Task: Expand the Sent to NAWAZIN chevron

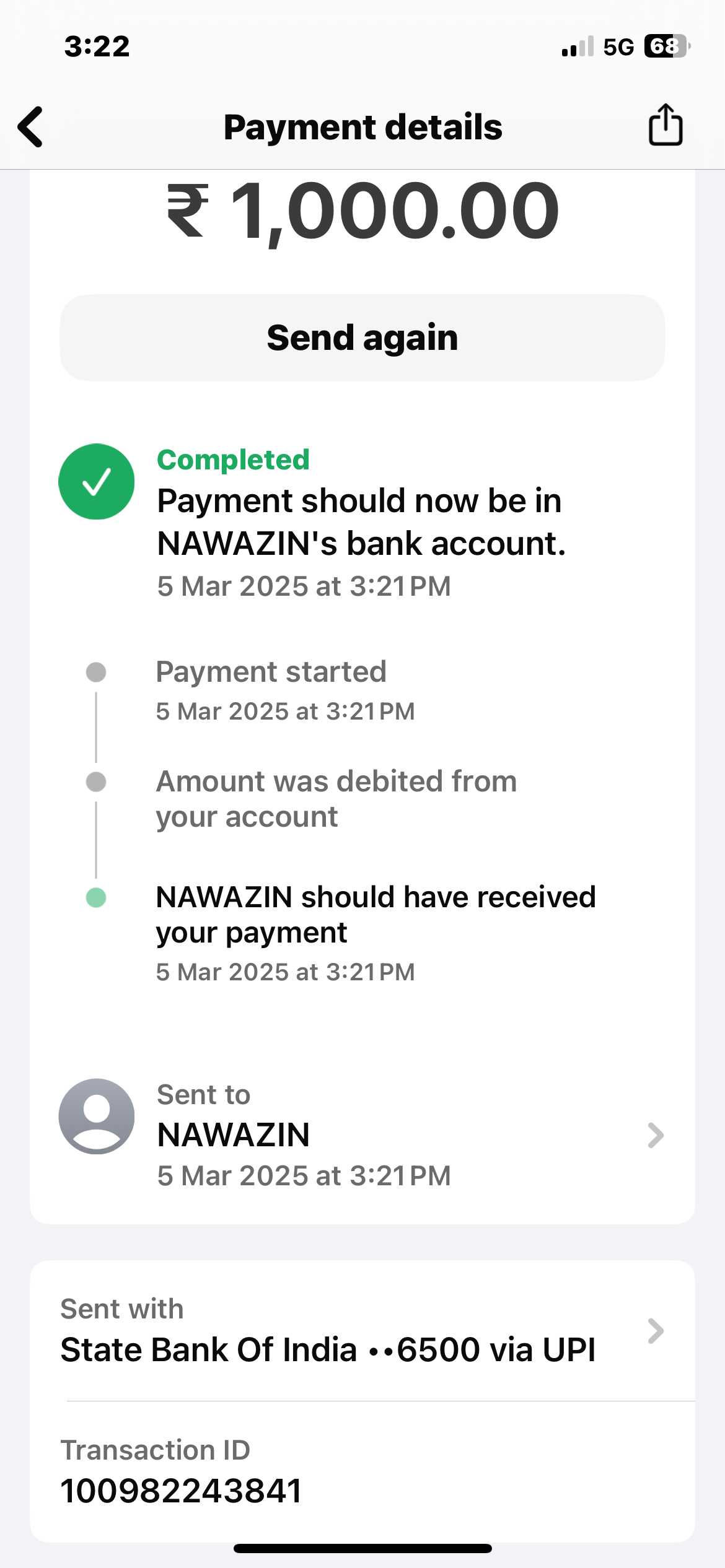Action: (x=656, y=1135)
